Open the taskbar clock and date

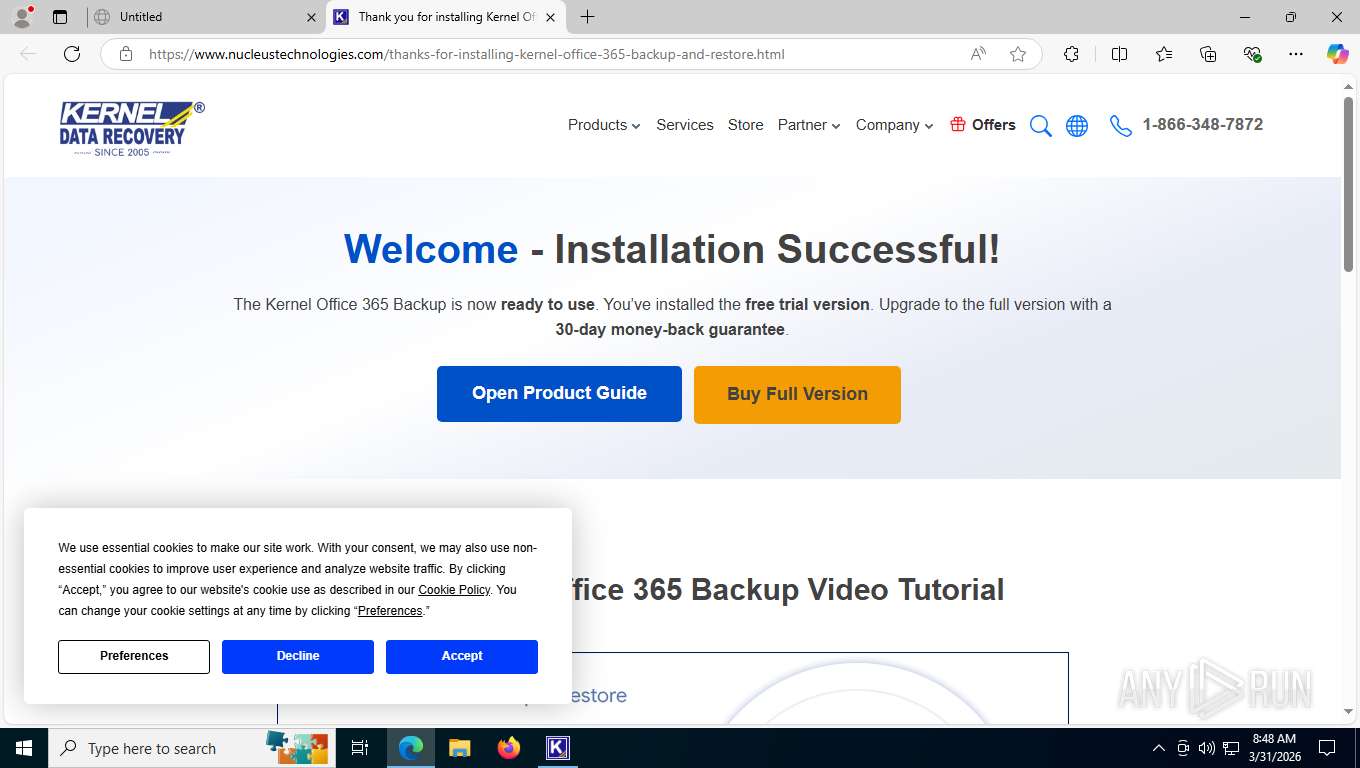pyautogui.click(x=1274, y=748)
